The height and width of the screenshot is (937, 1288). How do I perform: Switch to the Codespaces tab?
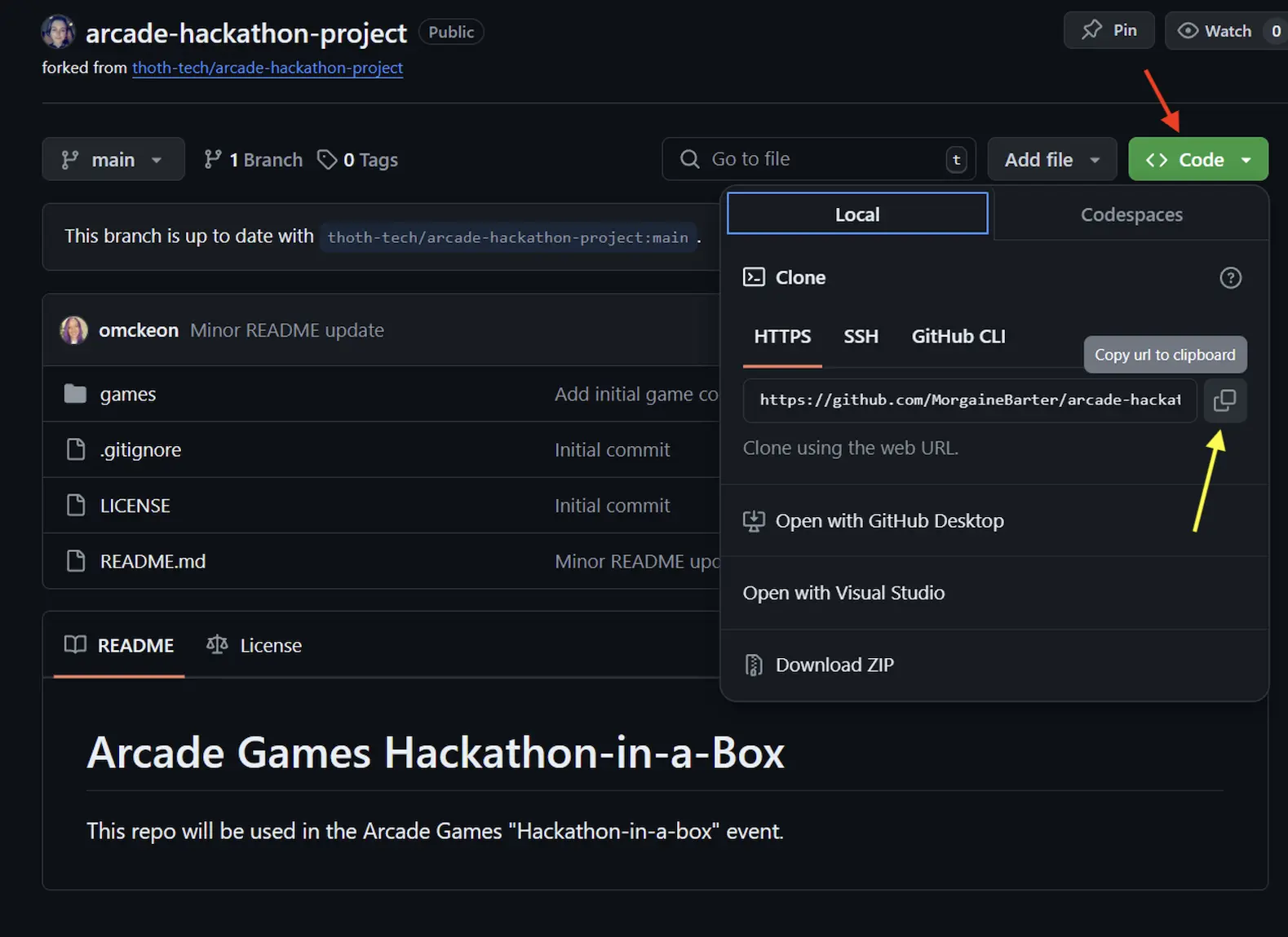point(1131,214)
